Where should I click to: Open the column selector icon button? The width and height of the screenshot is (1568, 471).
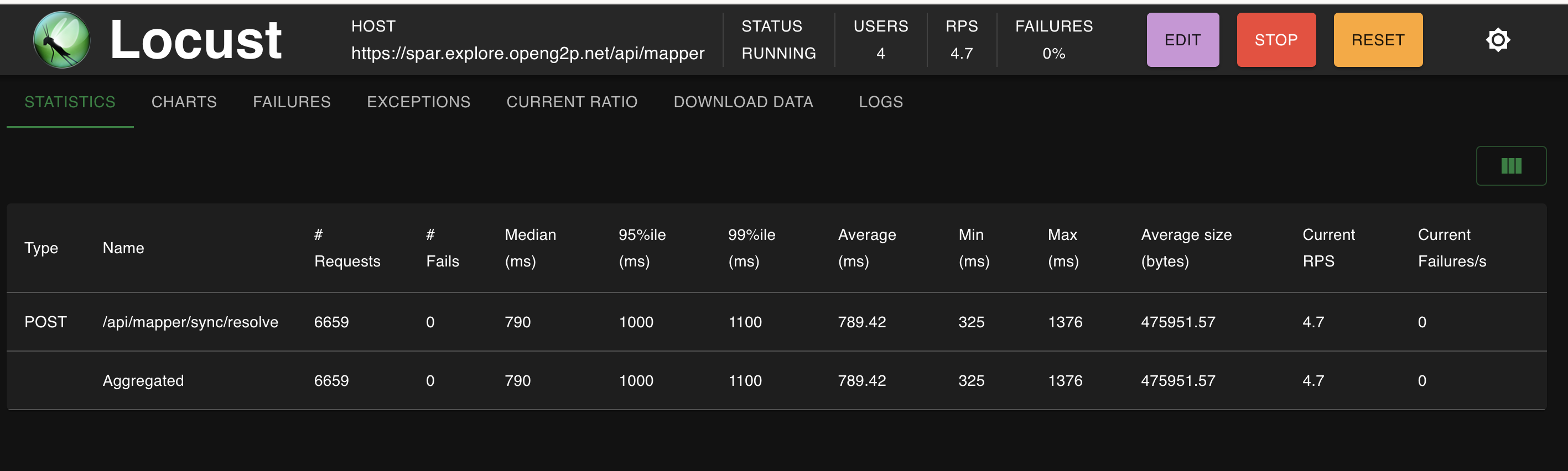pos(1511,165)
